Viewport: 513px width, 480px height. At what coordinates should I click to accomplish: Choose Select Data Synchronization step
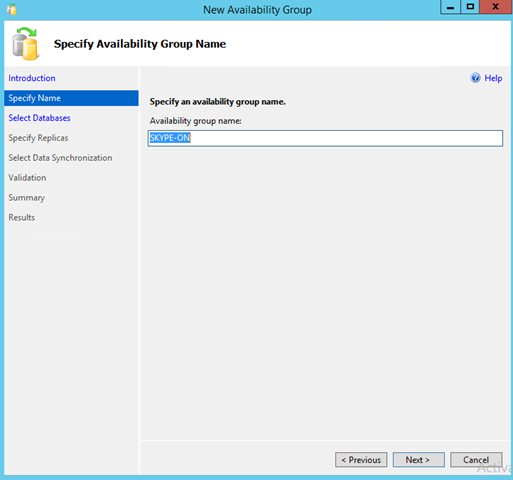60,158
